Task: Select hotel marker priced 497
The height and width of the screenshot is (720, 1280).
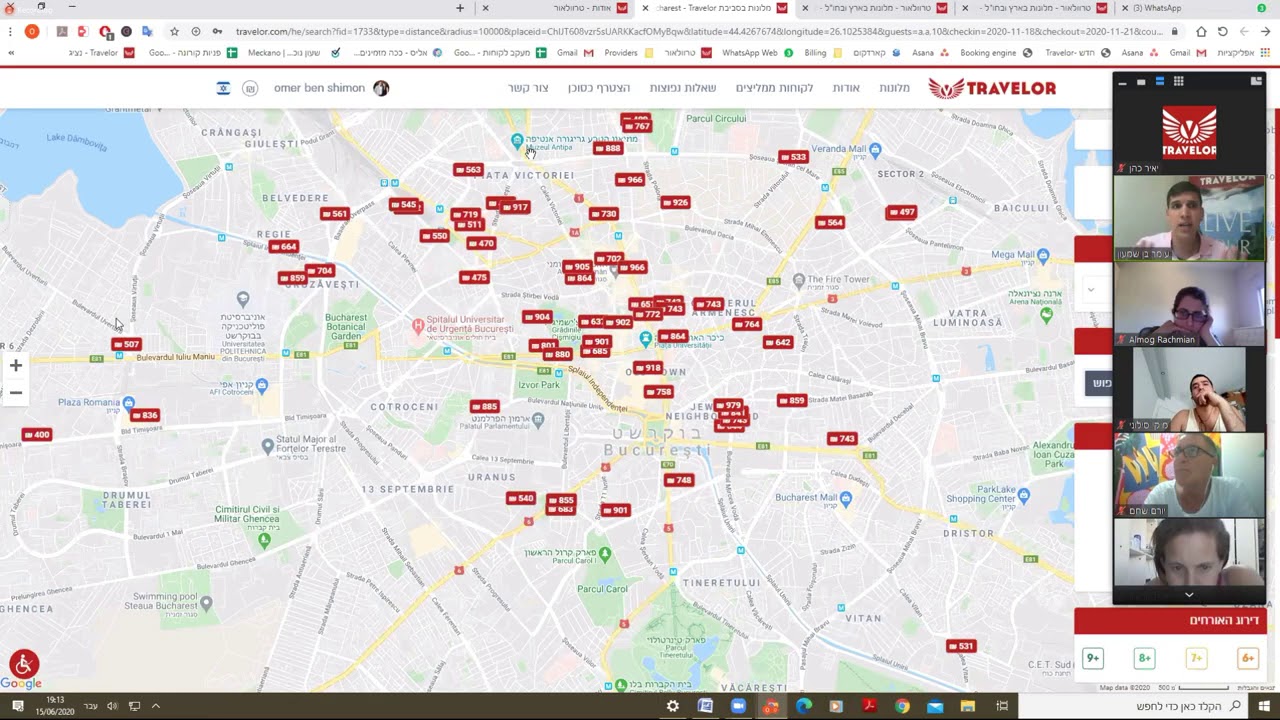Action: [x=901, y=212]
